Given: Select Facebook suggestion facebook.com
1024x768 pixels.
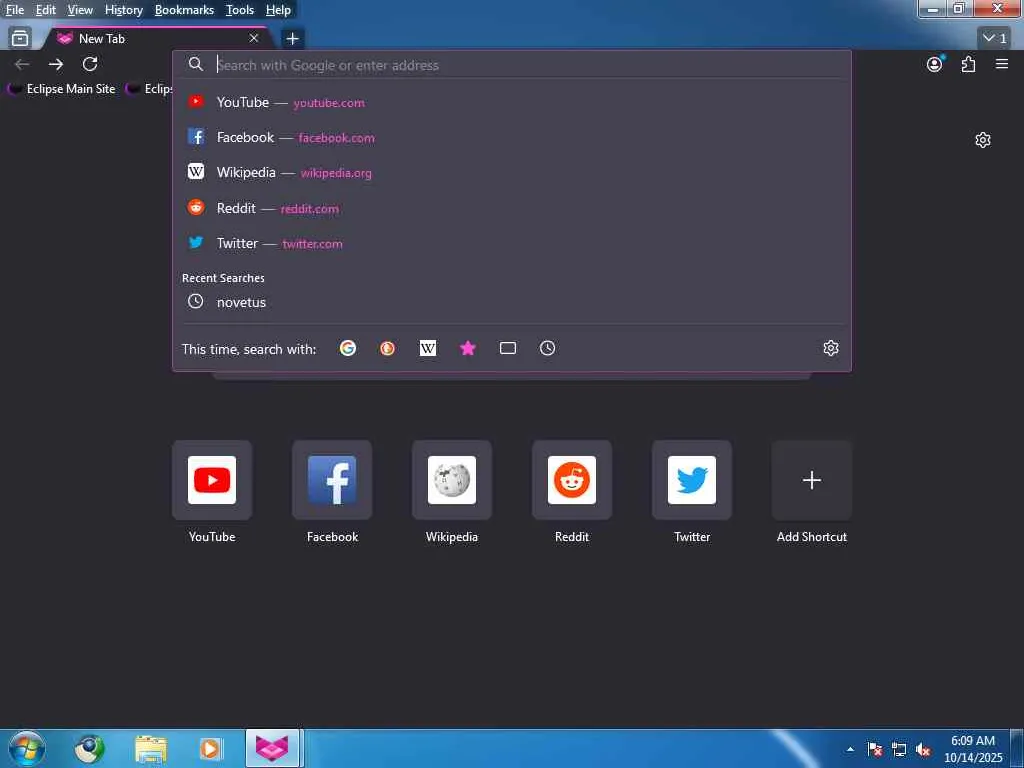Looking at the screenshot, I should point(511,137).
